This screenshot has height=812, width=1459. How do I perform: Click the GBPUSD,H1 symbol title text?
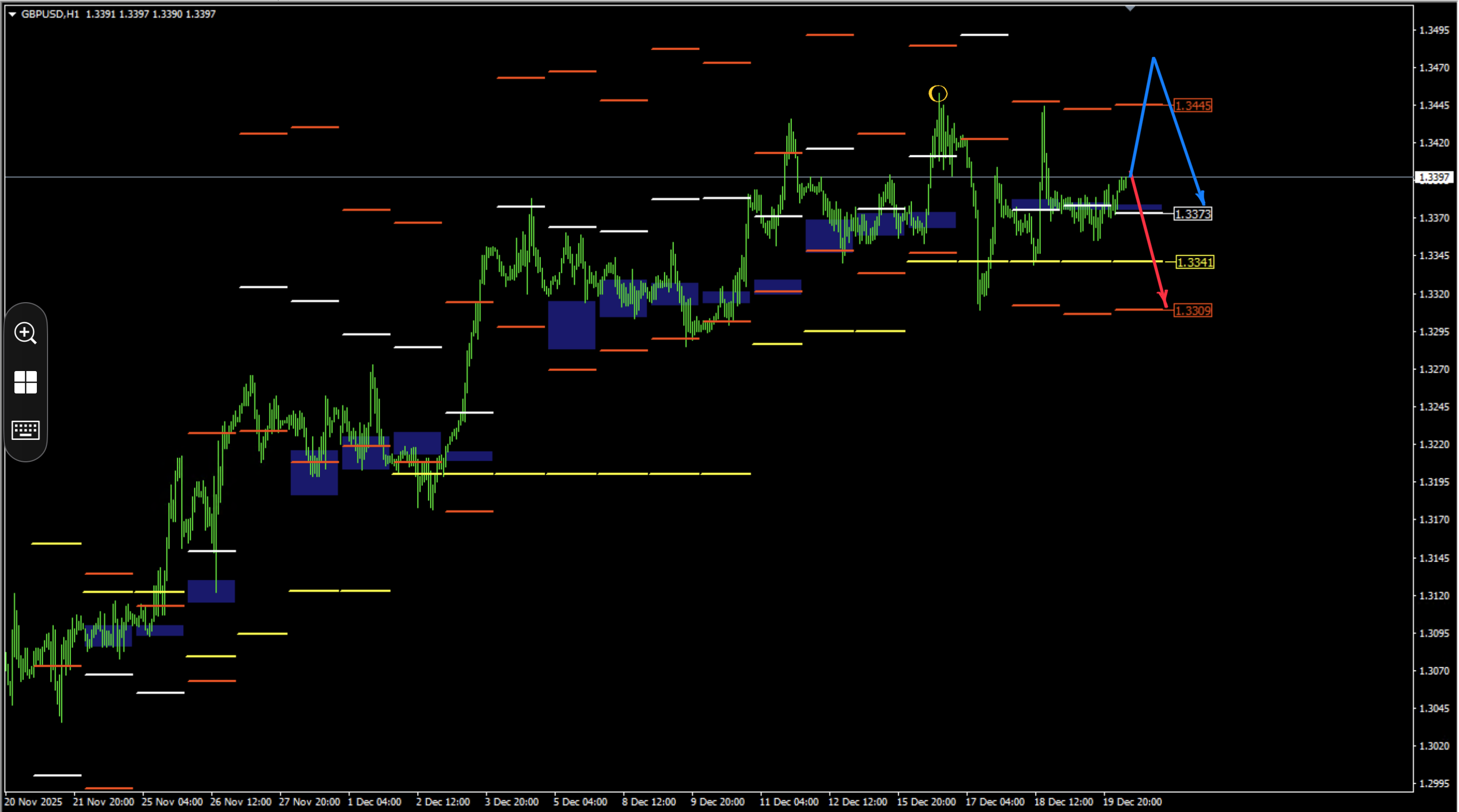coord(50,14)
